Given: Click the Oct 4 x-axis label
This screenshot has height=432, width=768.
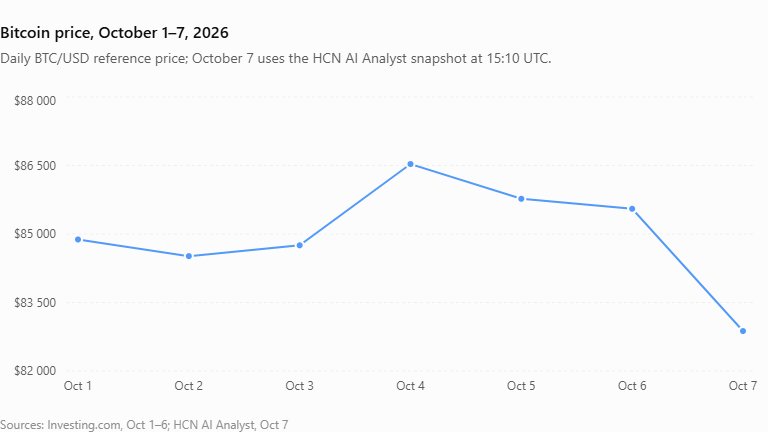Looking at the screenshot, I should point(410,386).
